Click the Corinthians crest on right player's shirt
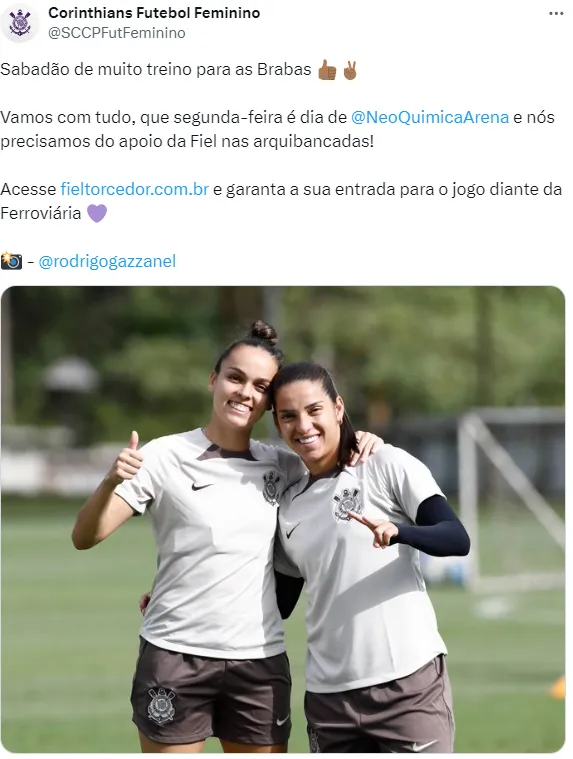This screenshot has width=573, height=759. [347, 504]
